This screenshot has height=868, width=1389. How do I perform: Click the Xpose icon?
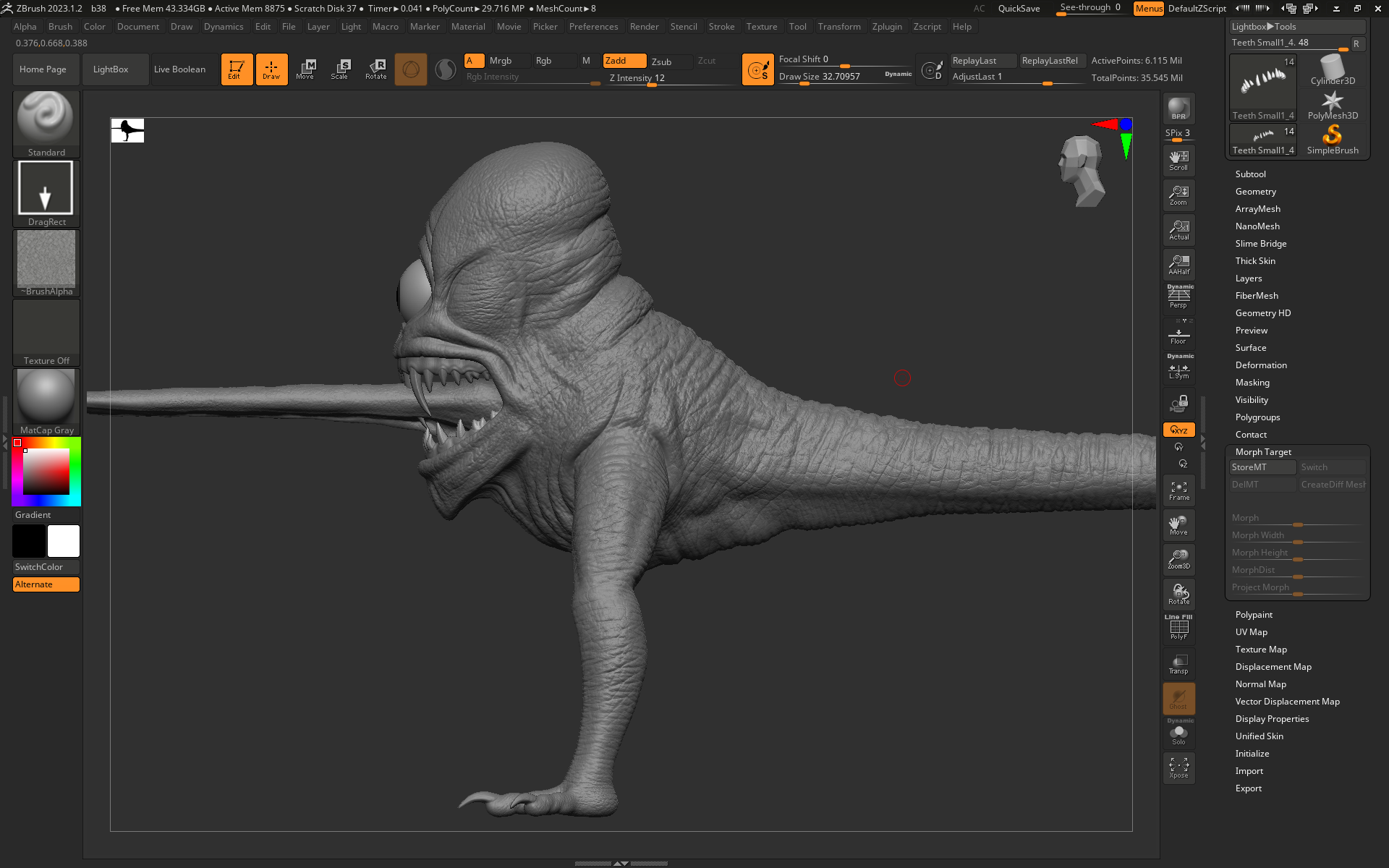(1178, 769)
